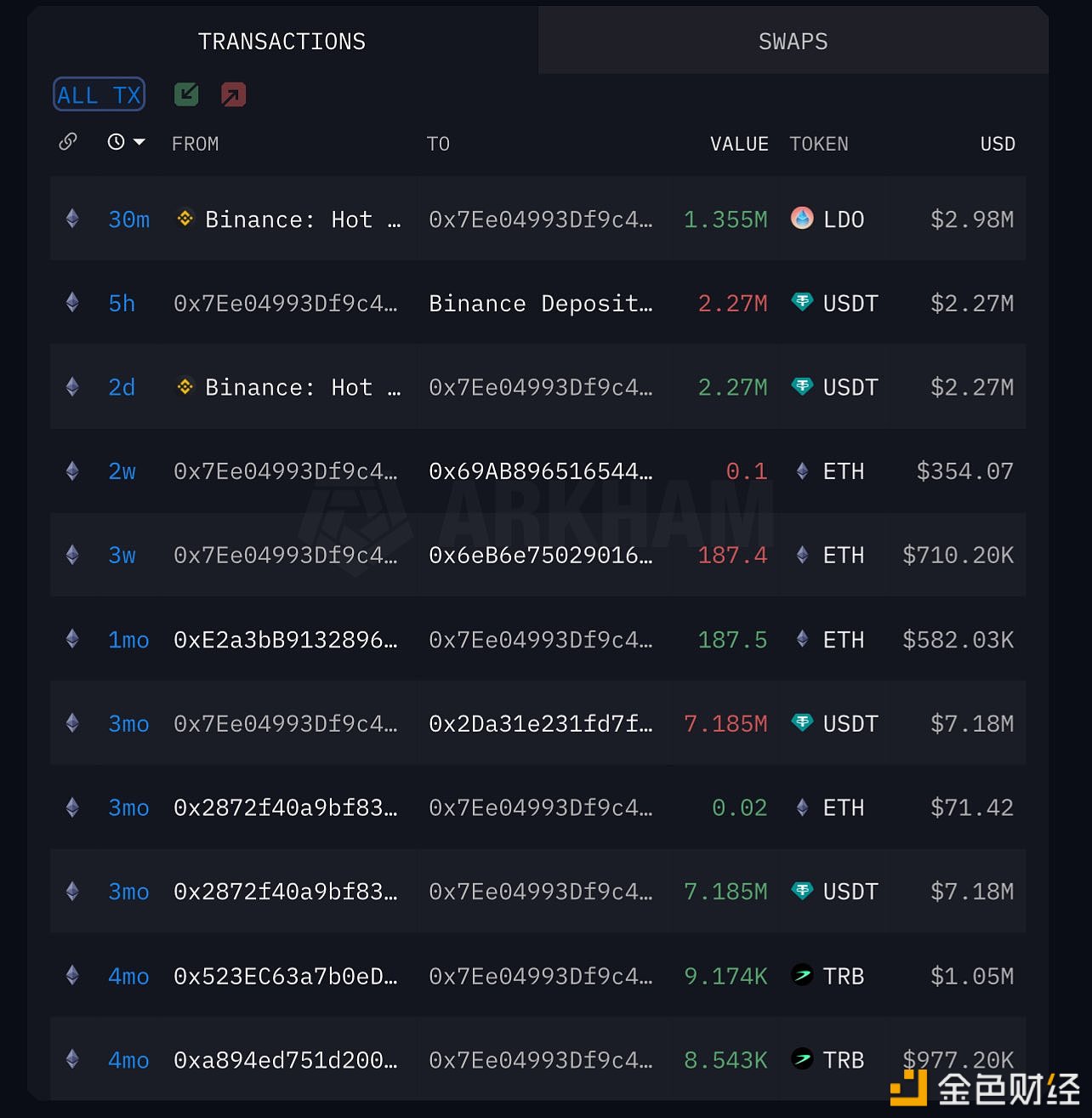Image resolution: width=1092 pixels, height=1118 pixels.
Task: Click Ethereum chain icon in the 30m row
Action: (72, 219)
